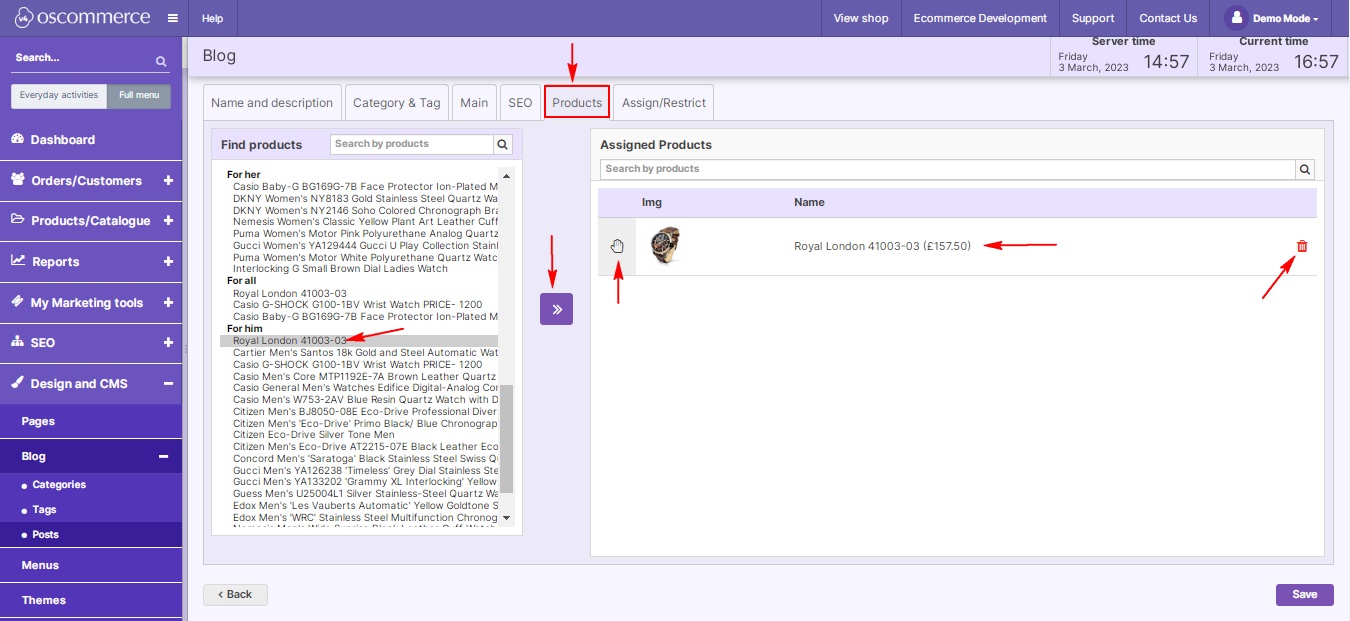Expand Reports with the plus sign
This screenshot has width=1350, height=621.
pos(168,262)
